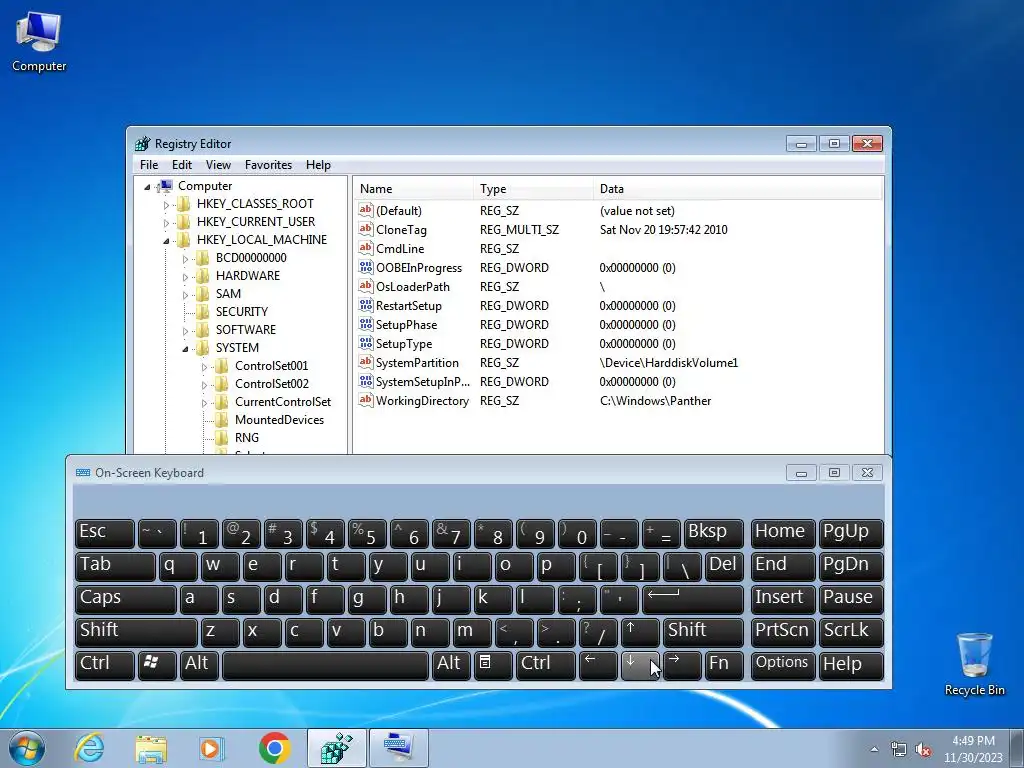
Task: Click the Bksp key
Action: click(x=713, y=533)
